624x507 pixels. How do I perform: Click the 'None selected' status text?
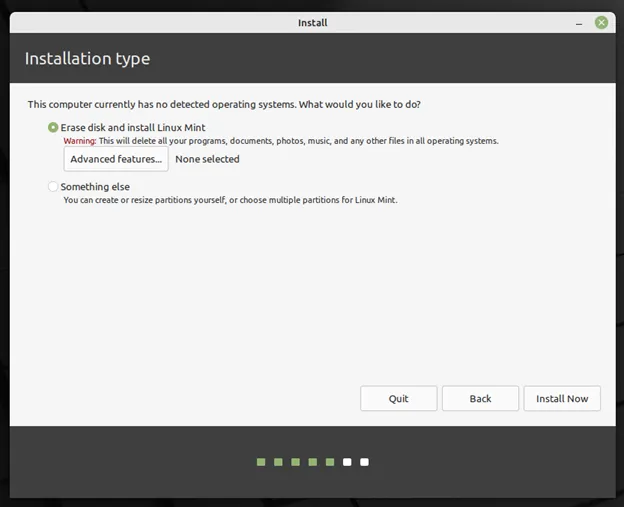[x=207, y=159]
